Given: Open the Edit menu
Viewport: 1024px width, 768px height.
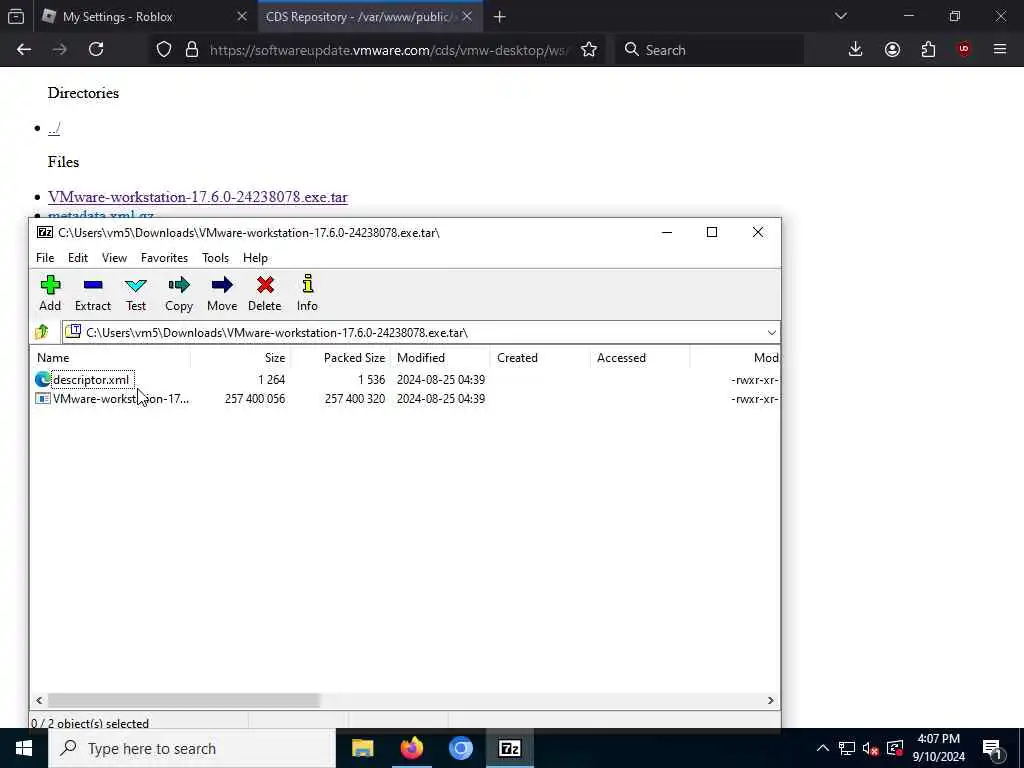Looking at the screenshot, I should coord(78,258).
